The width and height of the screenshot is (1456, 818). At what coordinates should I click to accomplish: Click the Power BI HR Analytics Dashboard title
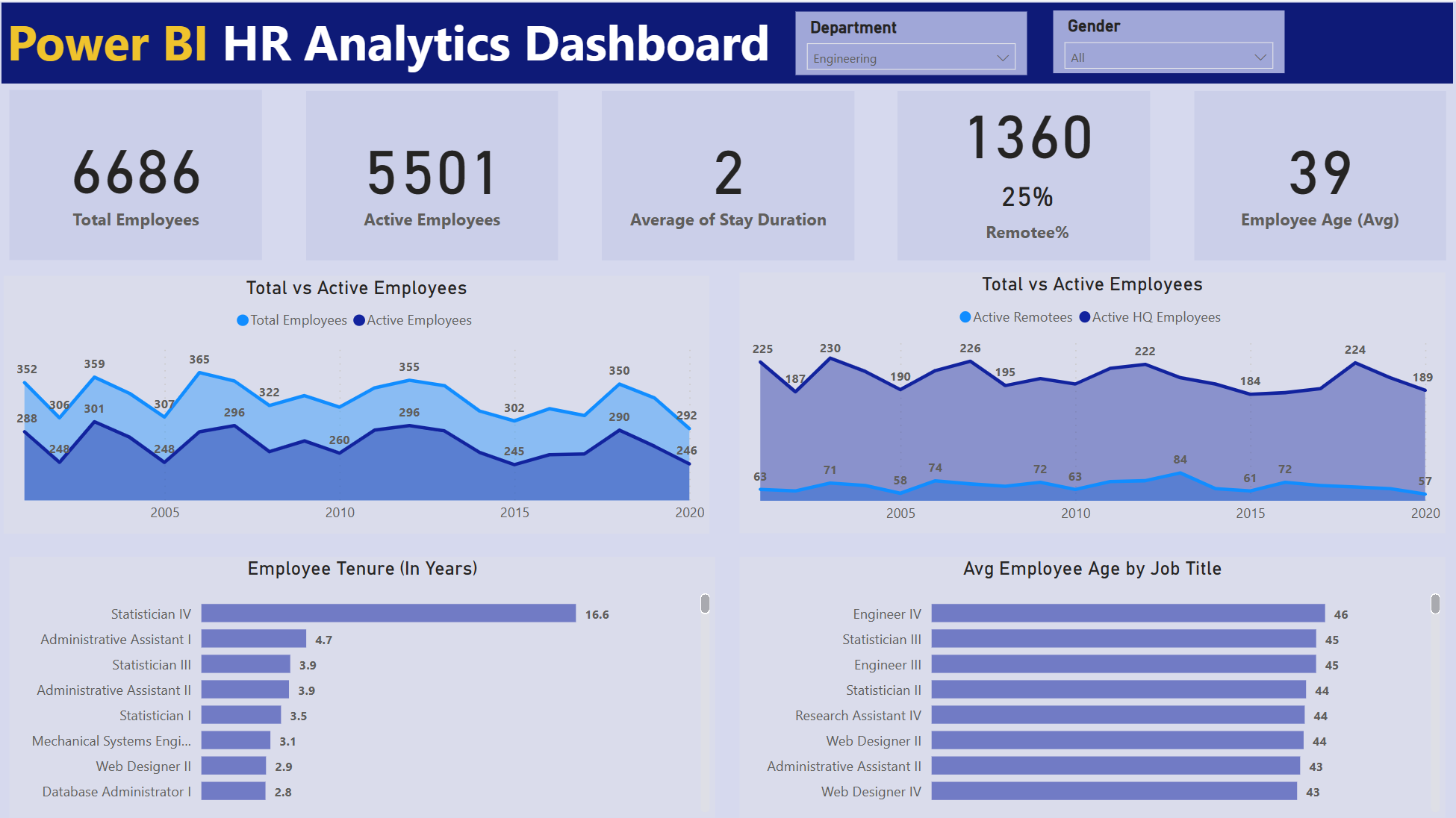pyautogui.click(x=388, y=43)
